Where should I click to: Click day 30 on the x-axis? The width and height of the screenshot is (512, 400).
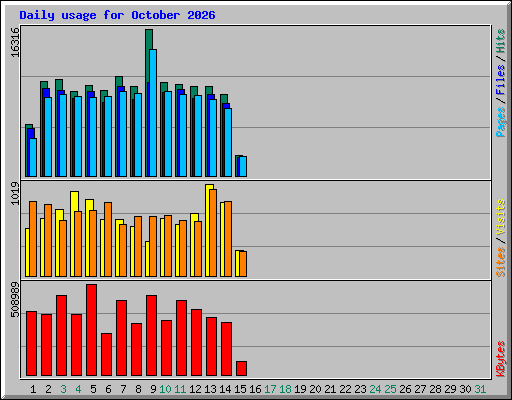tap(465, 389)
